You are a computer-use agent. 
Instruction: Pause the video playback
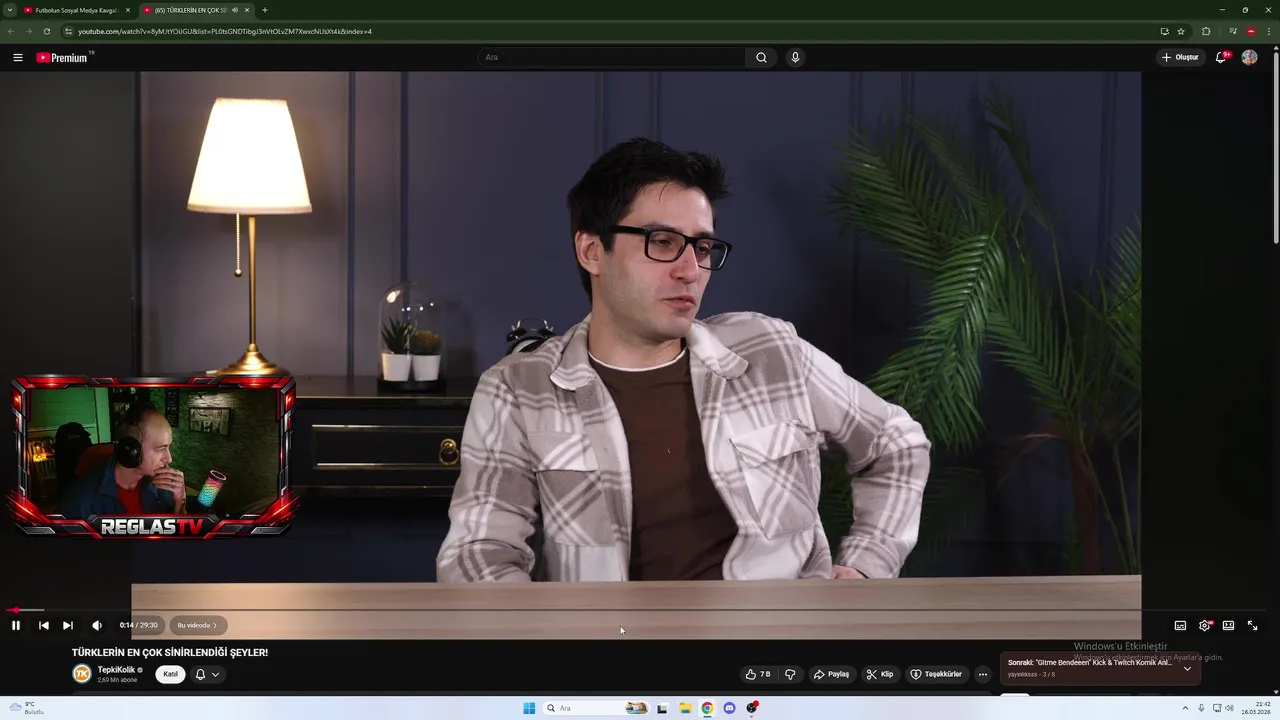(16, 625)
